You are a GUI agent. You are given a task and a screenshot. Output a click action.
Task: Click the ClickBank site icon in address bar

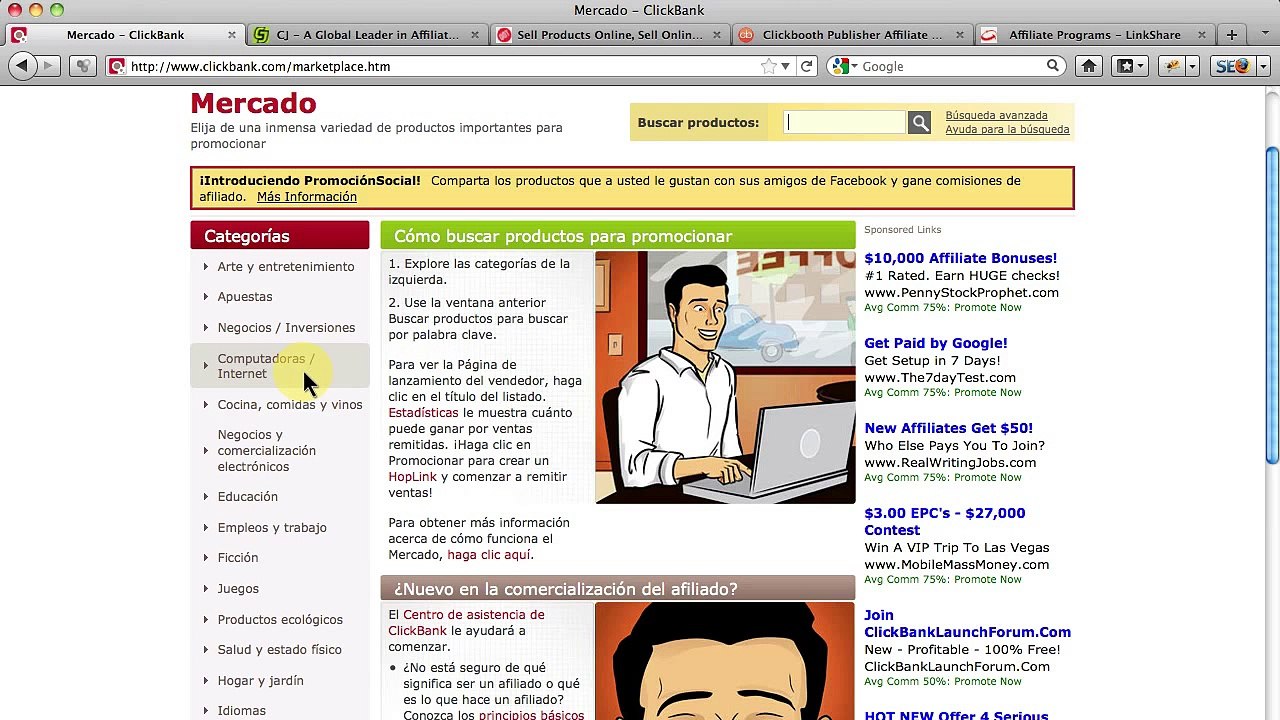coord(117,66)
